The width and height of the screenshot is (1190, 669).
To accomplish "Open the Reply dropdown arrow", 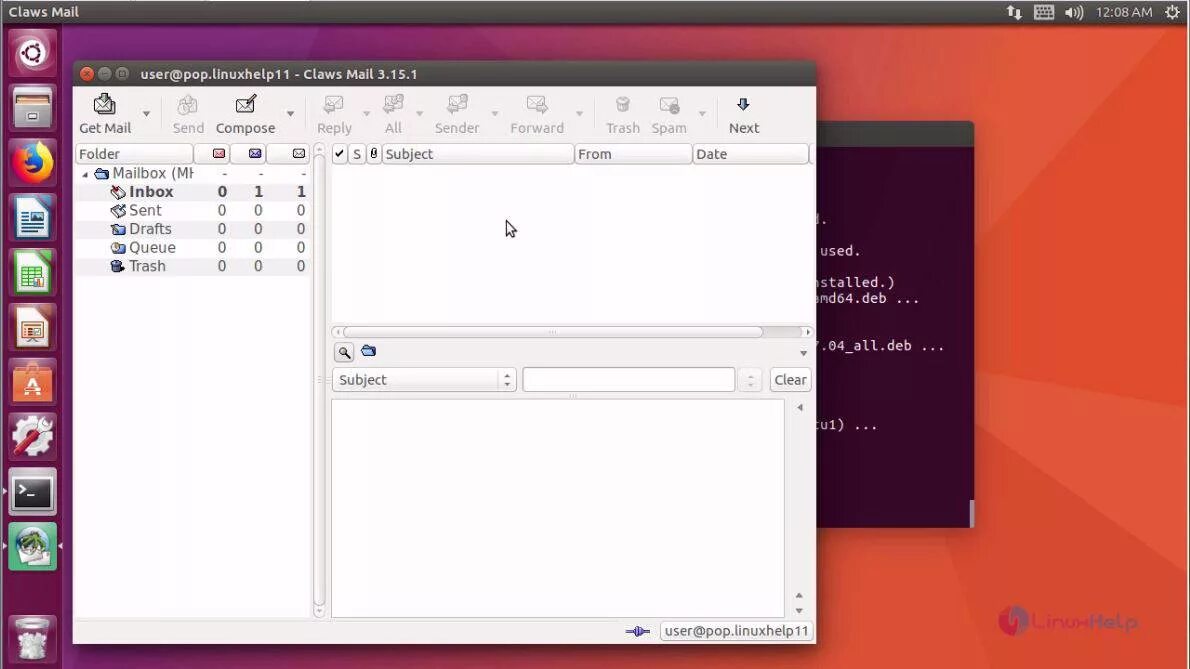I will pyautogui.click(x=367, y=114).
